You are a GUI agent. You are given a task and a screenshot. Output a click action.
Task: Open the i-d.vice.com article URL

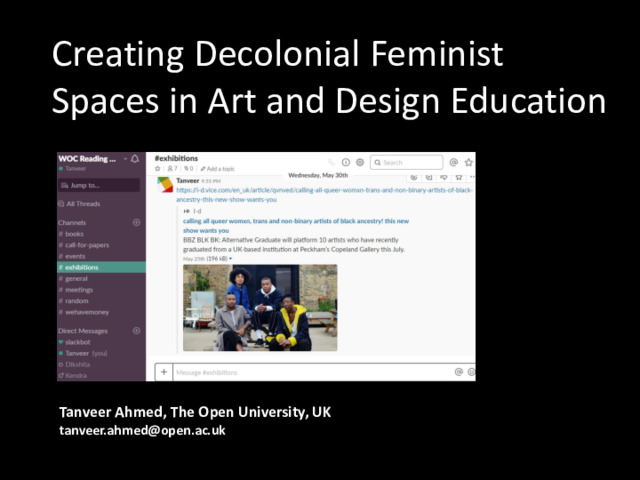point(324,195)
